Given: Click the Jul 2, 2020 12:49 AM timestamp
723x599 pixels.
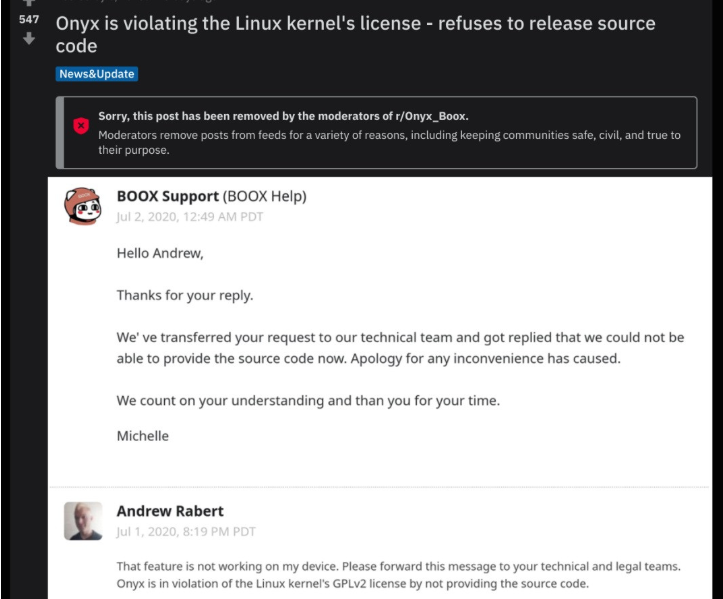Looking at the screenshot, I should click(190, 217).
